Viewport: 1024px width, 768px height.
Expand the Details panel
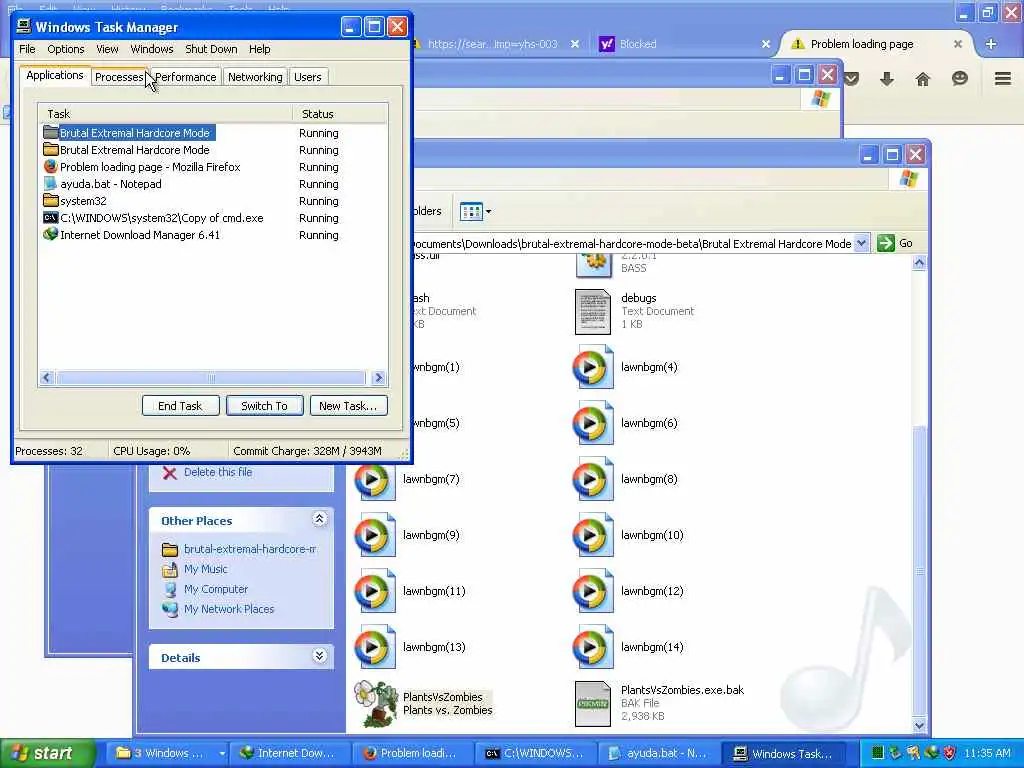(319, 656)
